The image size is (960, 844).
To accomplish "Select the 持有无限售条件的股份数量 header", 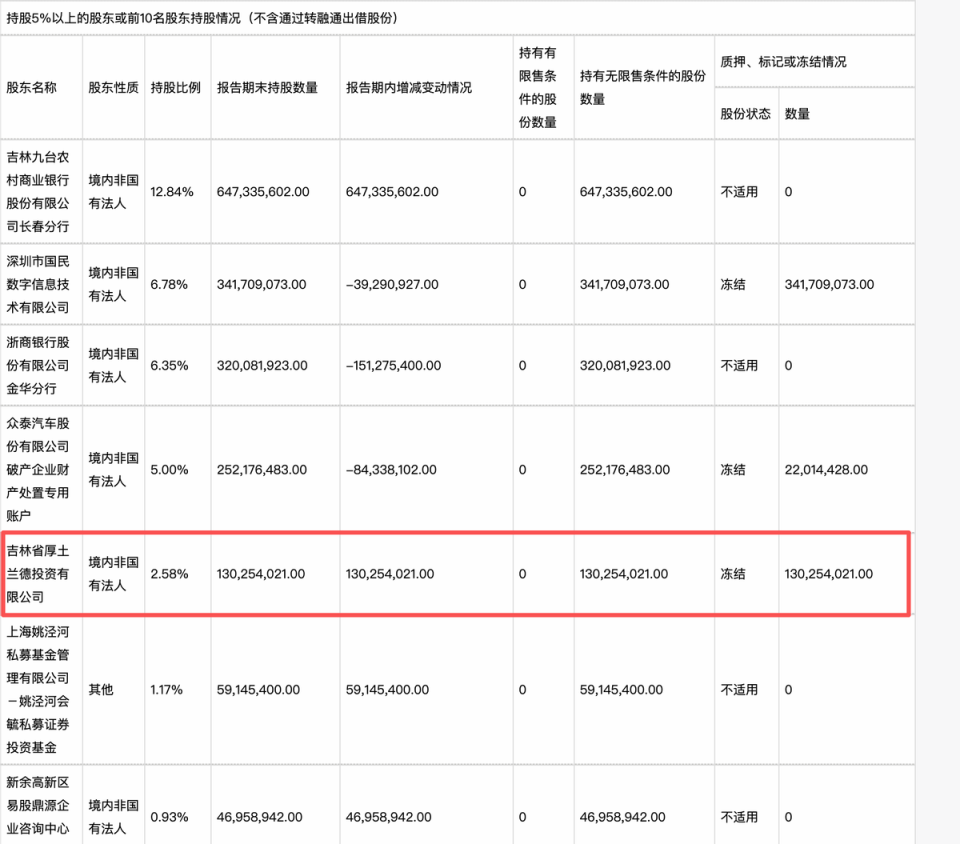I will click(x=643, y=88).
